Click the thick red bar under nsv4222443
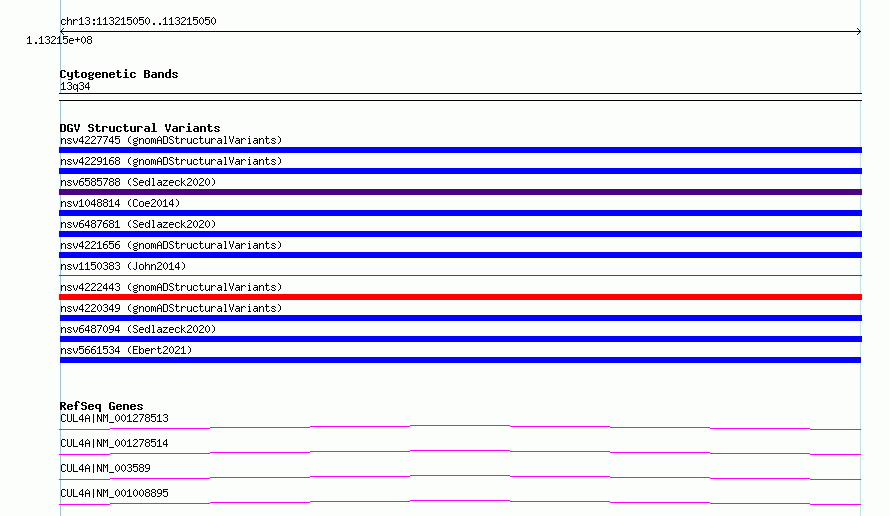This screenshot has height=516, width=890. point(460,297)
